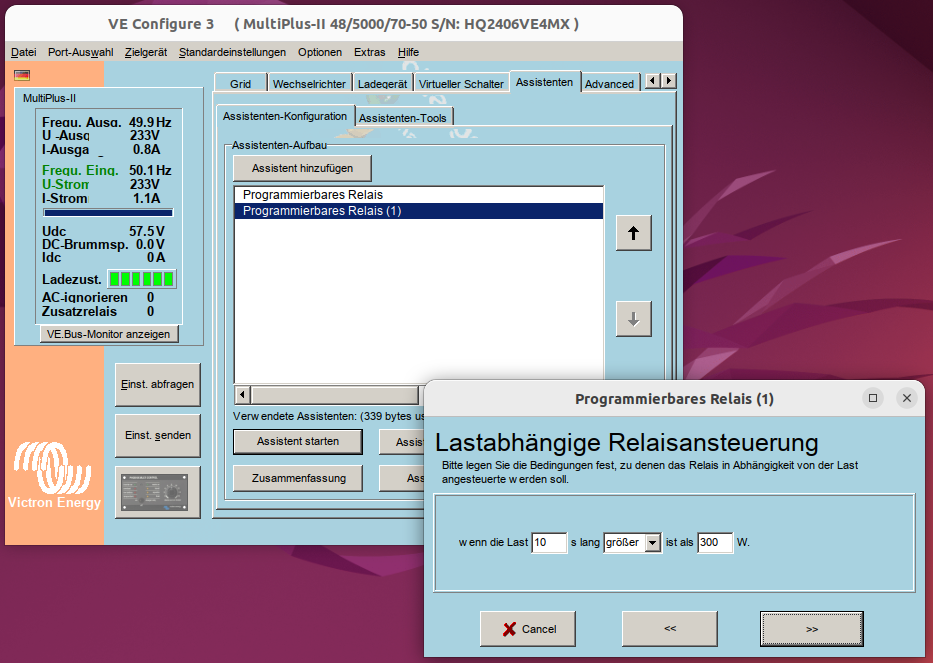933x663 pixels.
Task: Select the first Programmierbares Relais list entry
Action: 419,195
